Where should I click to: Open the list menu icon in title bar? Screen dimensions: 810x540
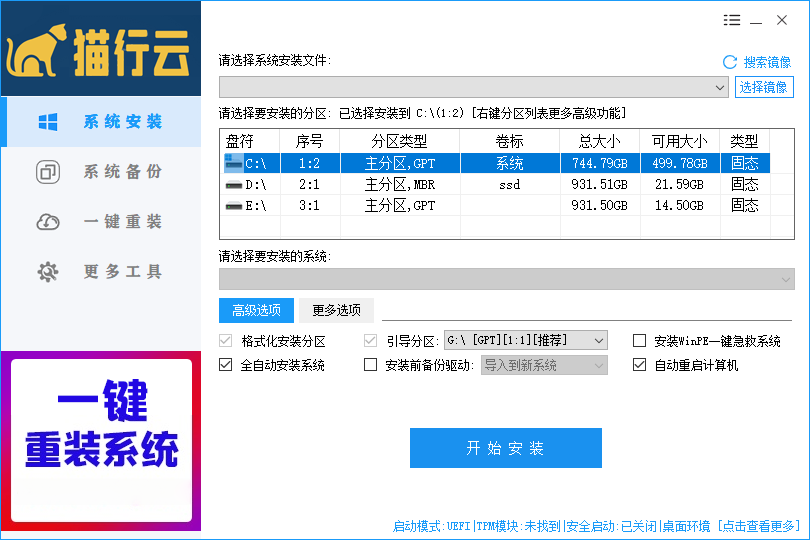[732, 20]
